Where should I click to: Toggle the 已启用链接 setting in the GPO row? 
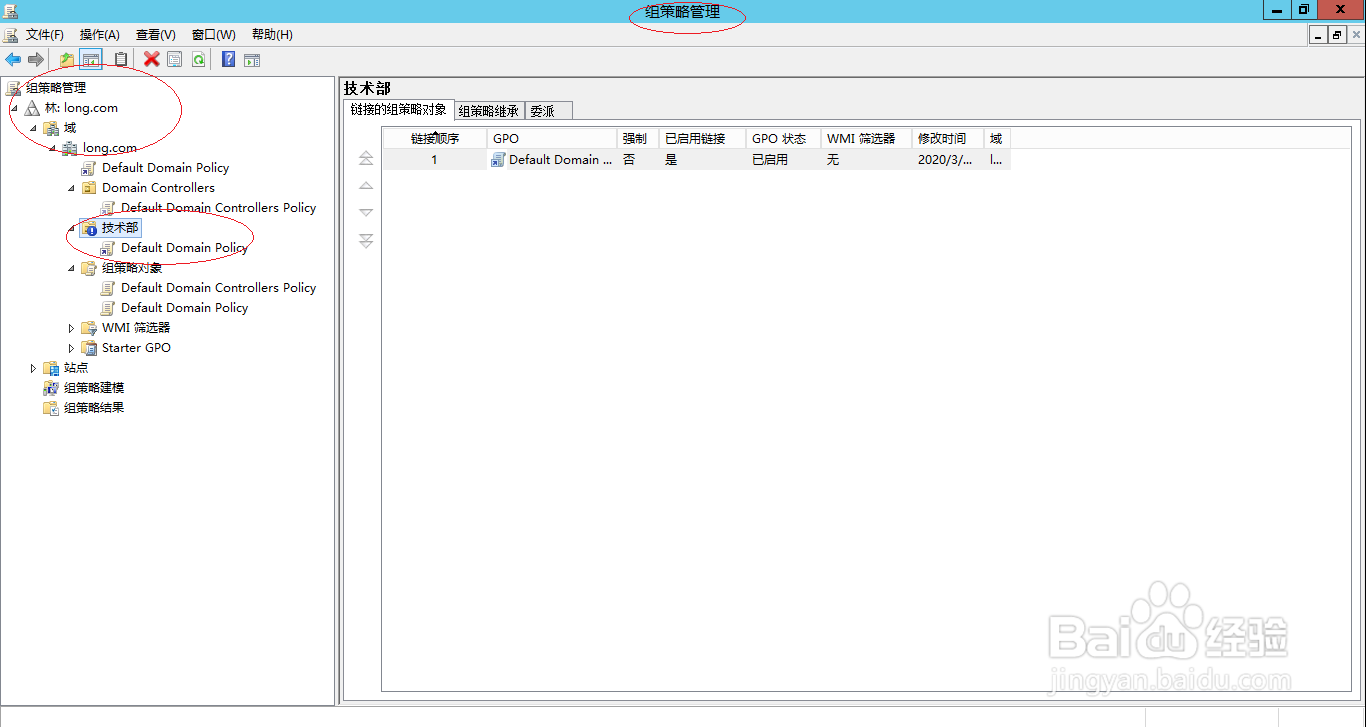[670, 159]
